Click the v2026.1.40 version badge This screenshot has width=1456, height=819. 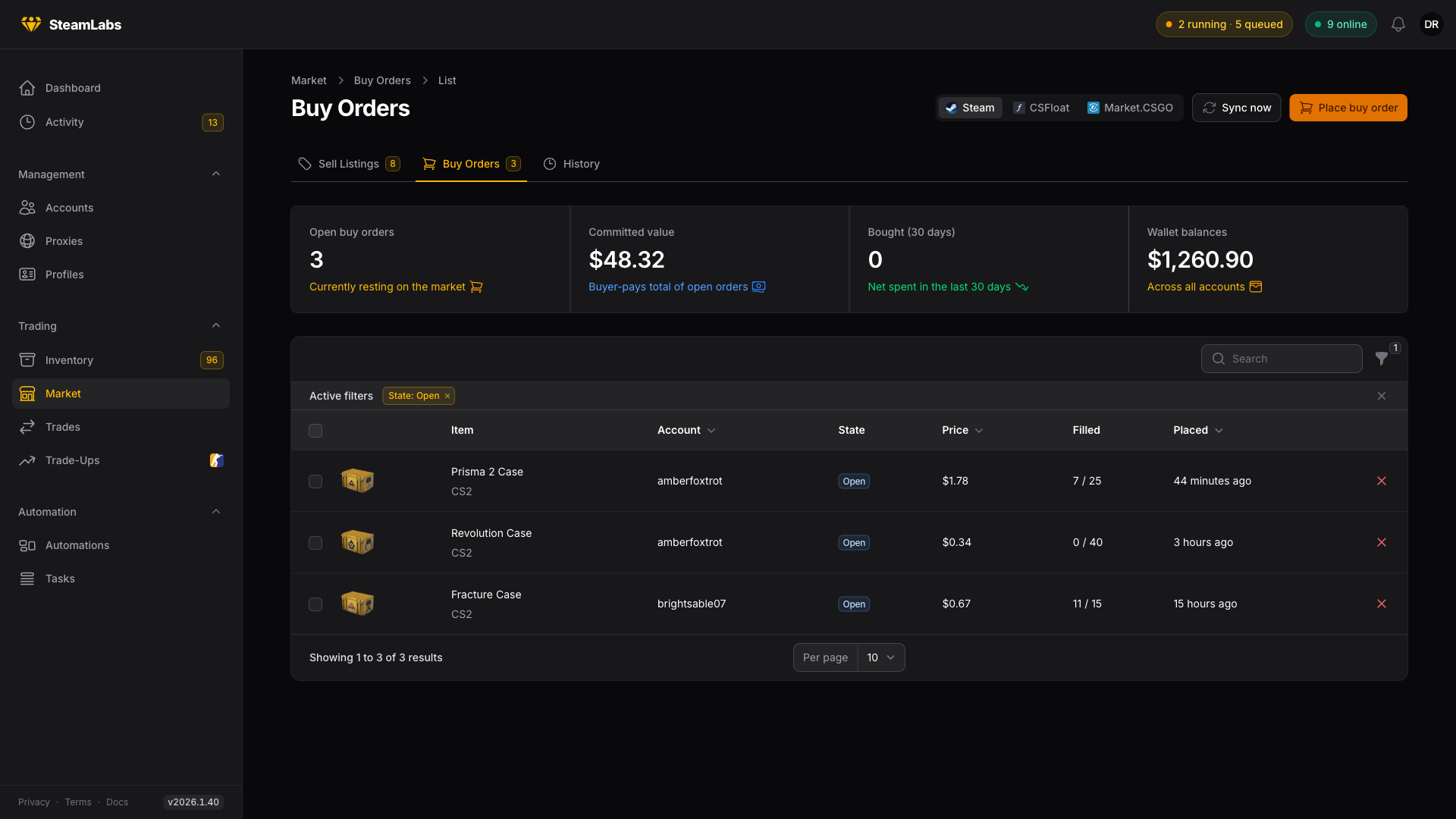coord(193,802)
